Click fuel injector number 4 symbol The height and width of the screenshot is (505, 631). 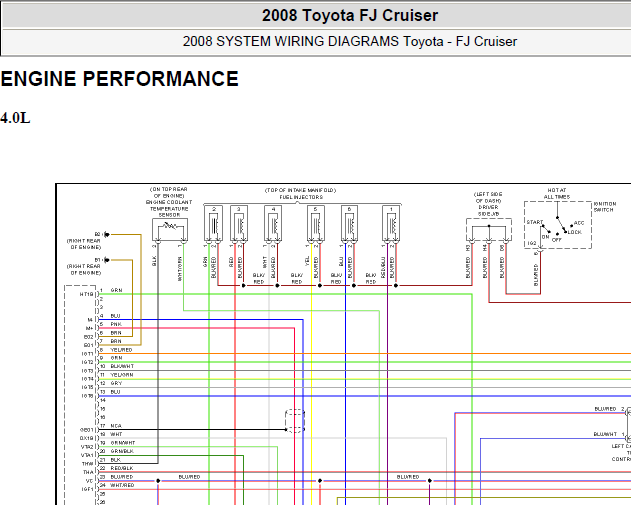273,224
